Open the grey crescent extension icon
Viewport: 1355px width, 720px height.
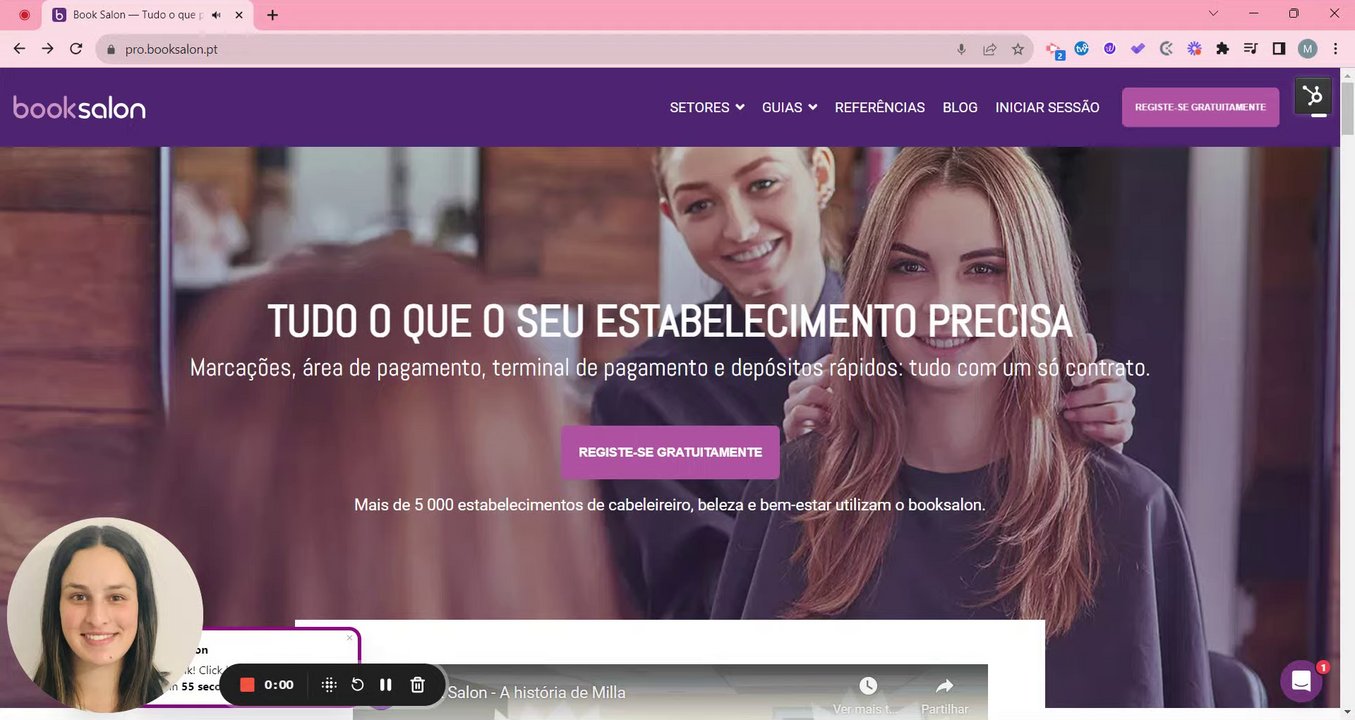[1166, 48]
